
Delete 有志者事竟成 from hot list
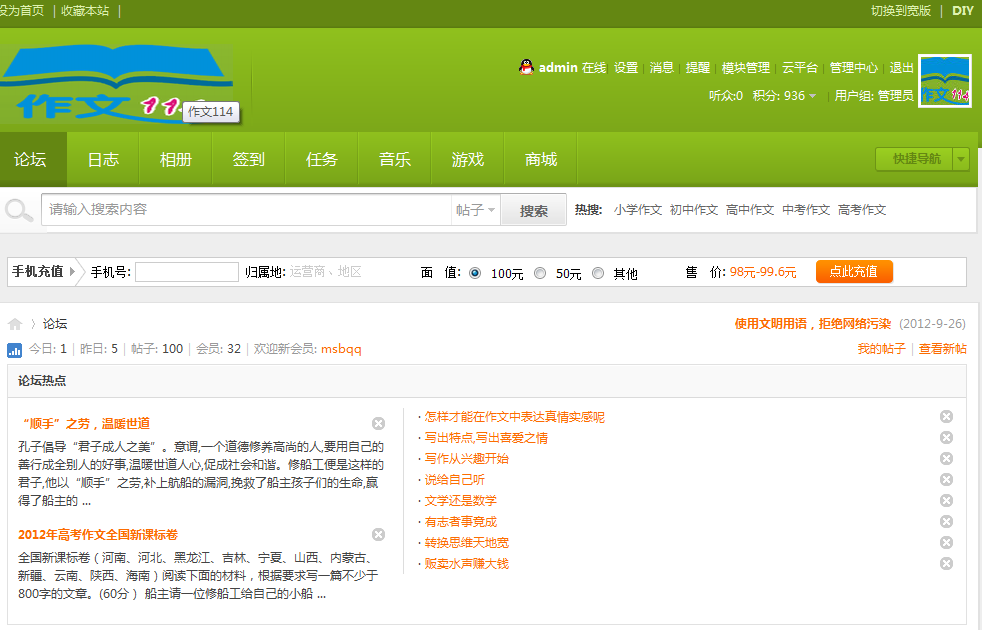tap(946, 522)
